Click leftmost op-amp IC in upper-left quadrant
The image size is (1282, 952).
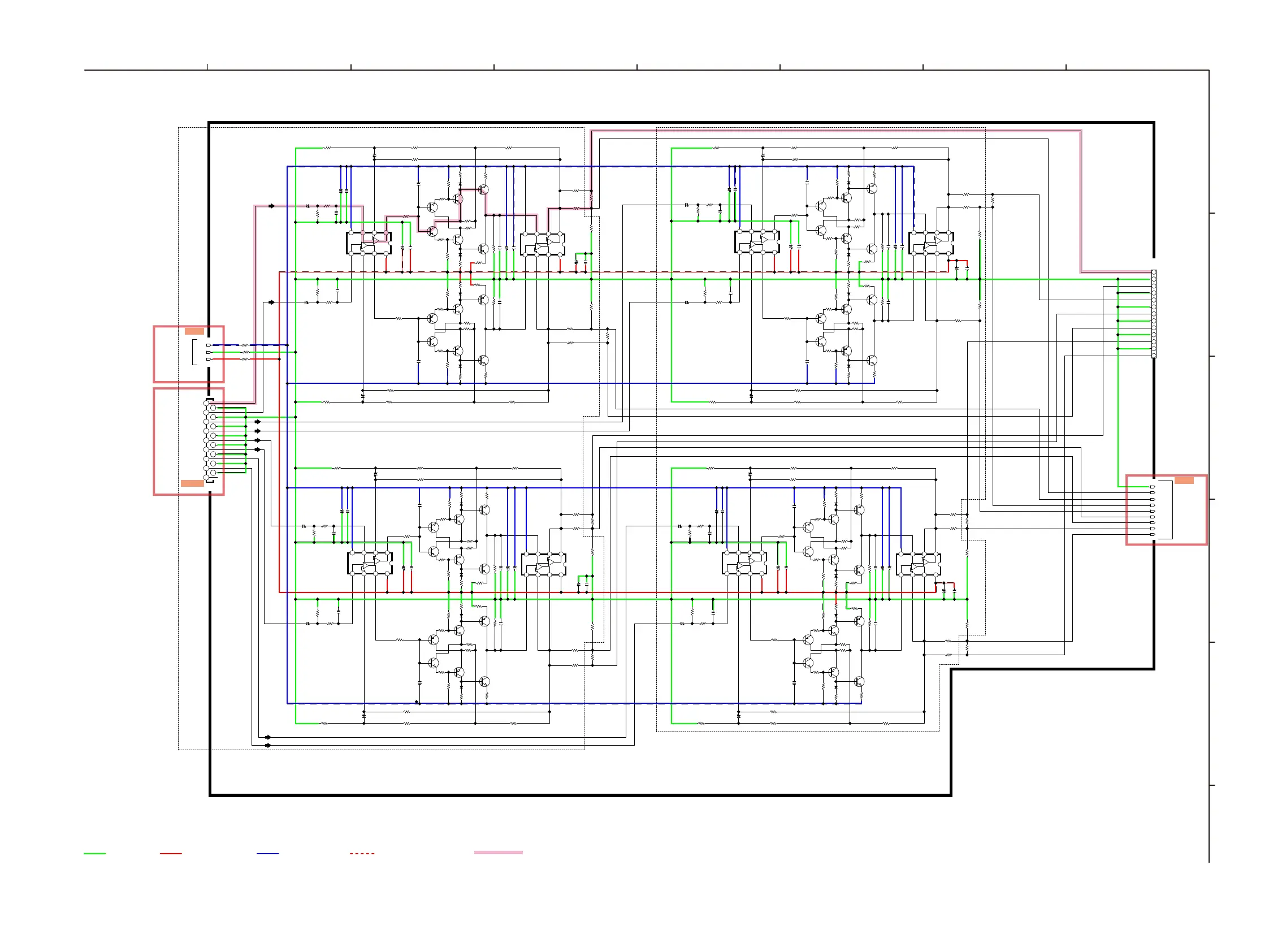368,243
